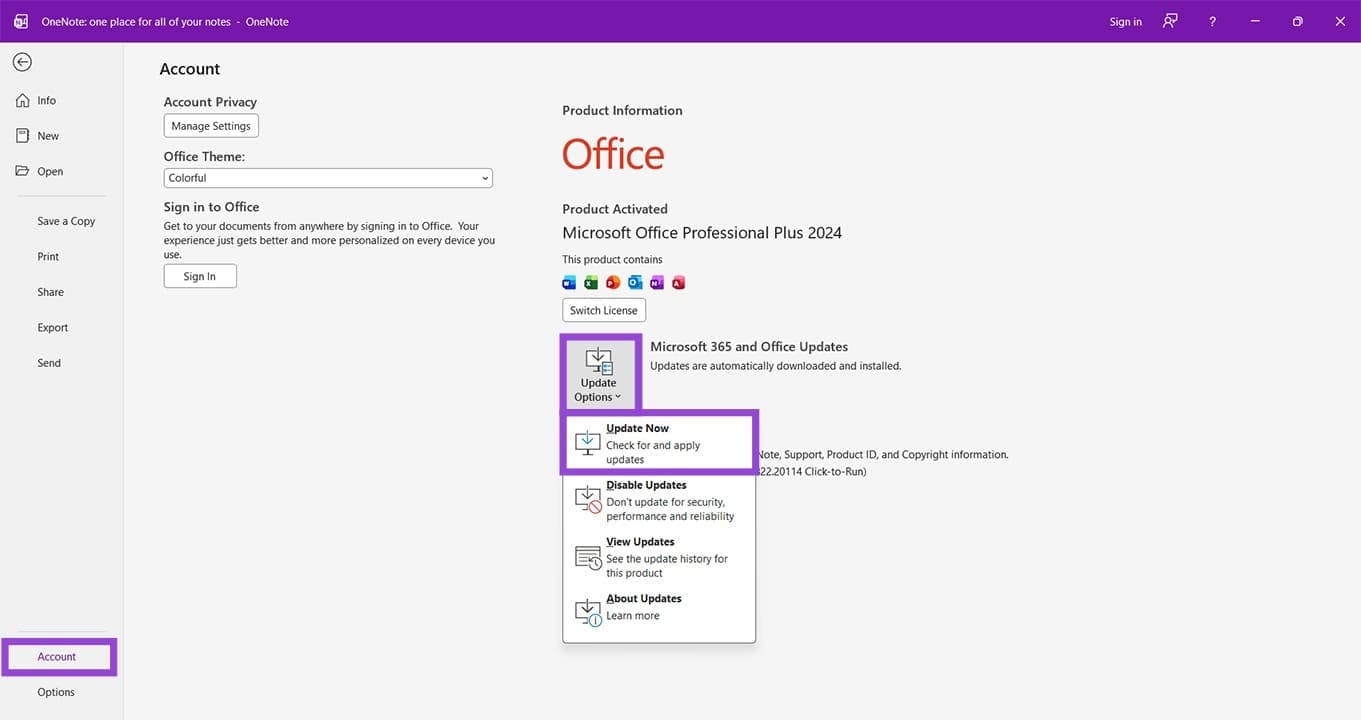The height and width of the screenshot is (720, 1361).
Task: Click the Help question mark icon
Action: pos(1211,20)
